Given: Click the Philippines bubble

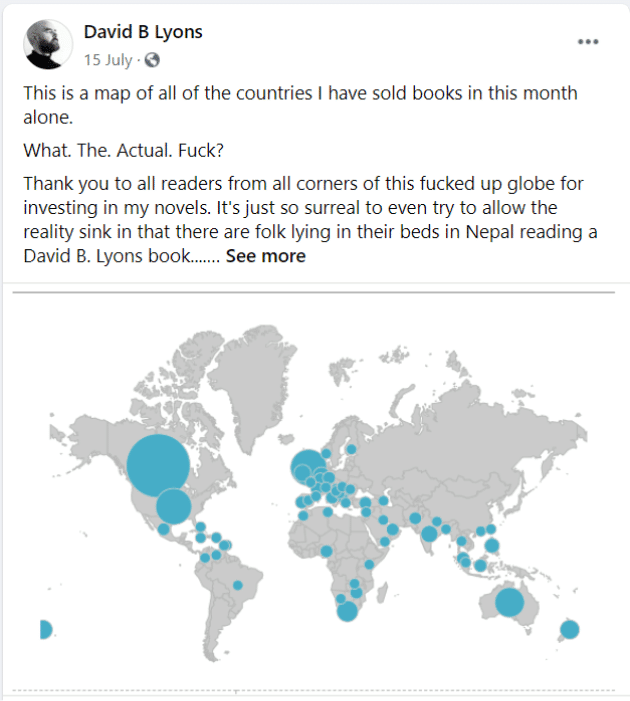Looking at the screenshot, I should [x=491, y=546].
